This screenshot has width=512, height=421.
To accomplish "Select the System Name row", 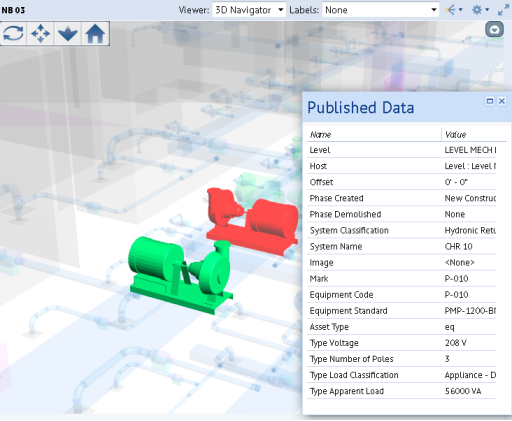I will pyautogui.click(x=401, y=247).
